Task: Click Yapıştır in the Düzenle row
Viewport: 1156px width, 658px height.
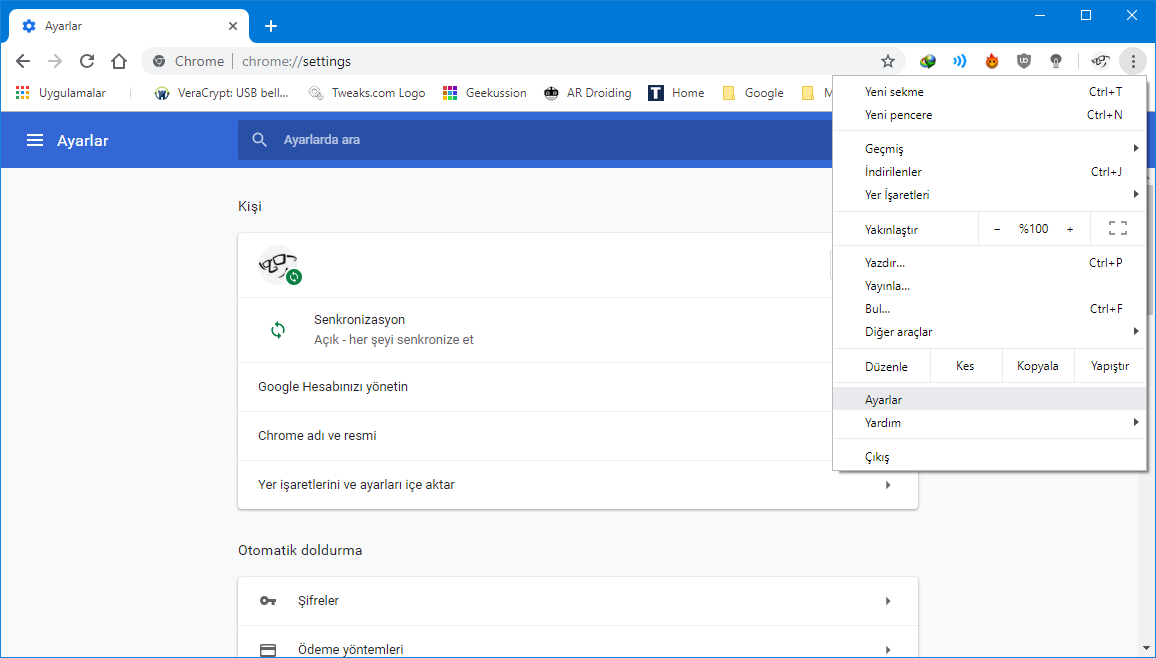Action: (x=1110, y=366)
